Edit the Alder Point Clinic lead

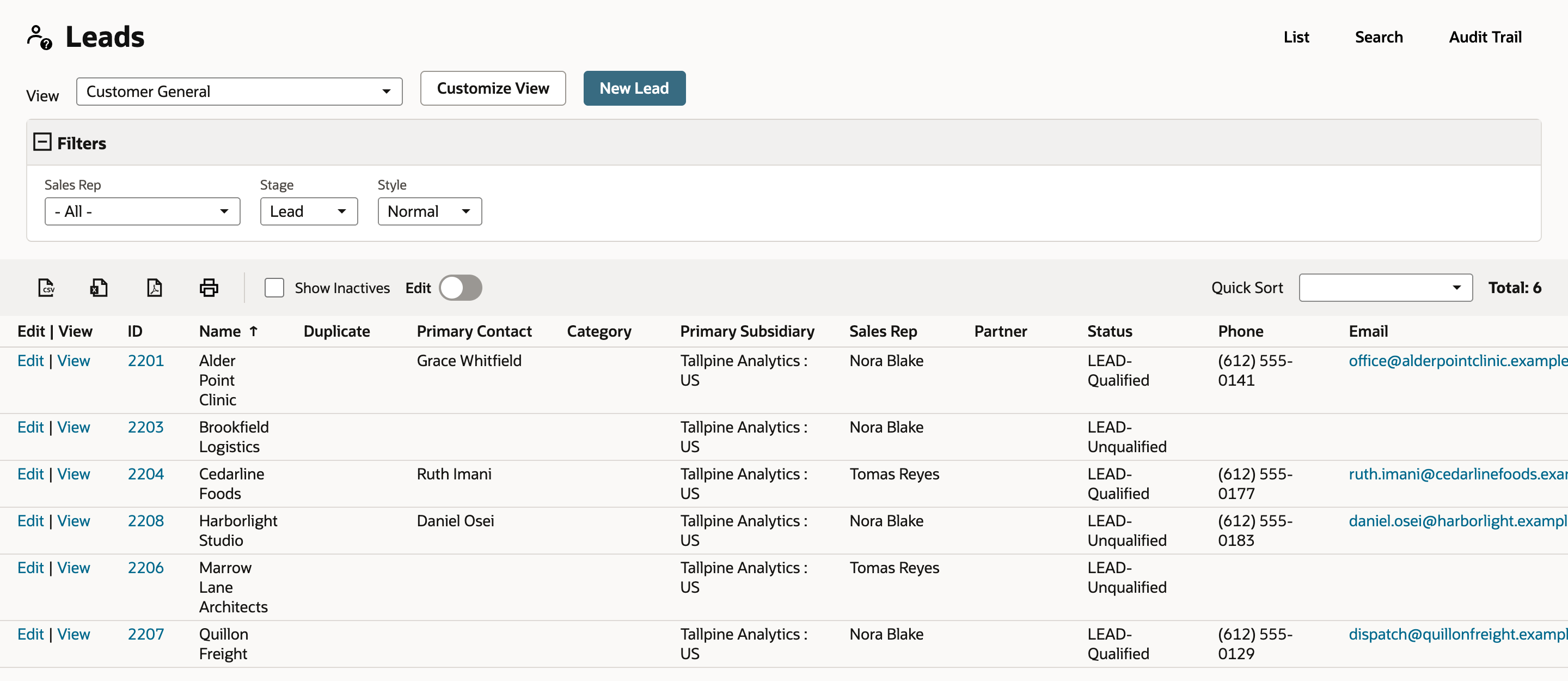point(30,361)
